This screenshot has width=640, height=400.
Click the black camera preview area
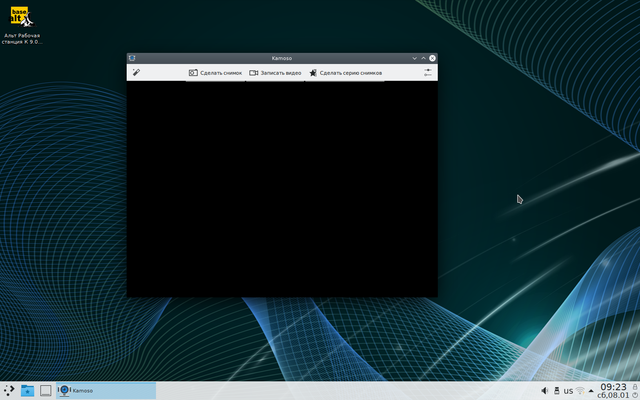[x=282, y=189]
